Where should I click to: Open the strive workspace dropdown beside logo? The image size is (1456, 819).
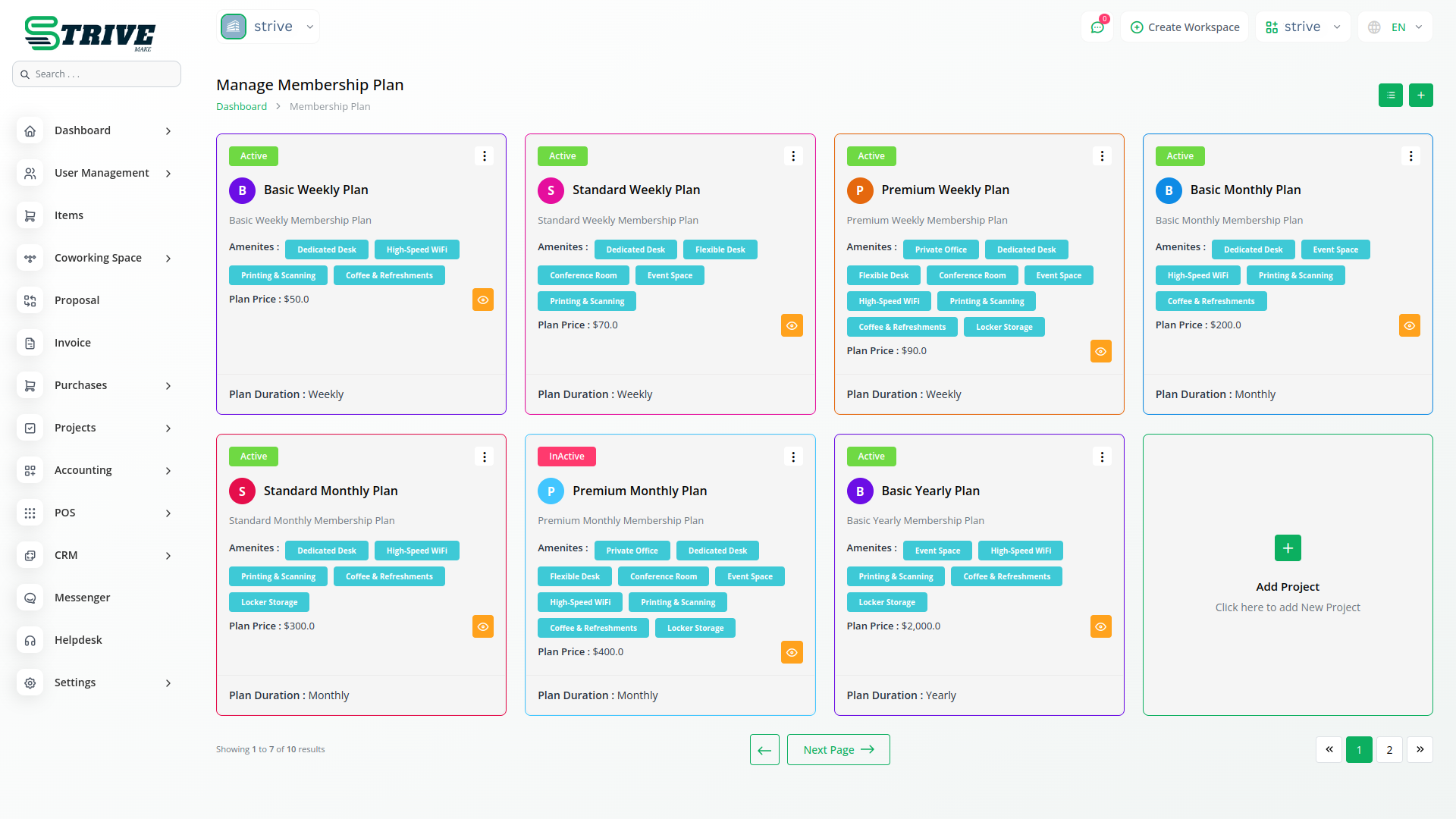point(268,27)
